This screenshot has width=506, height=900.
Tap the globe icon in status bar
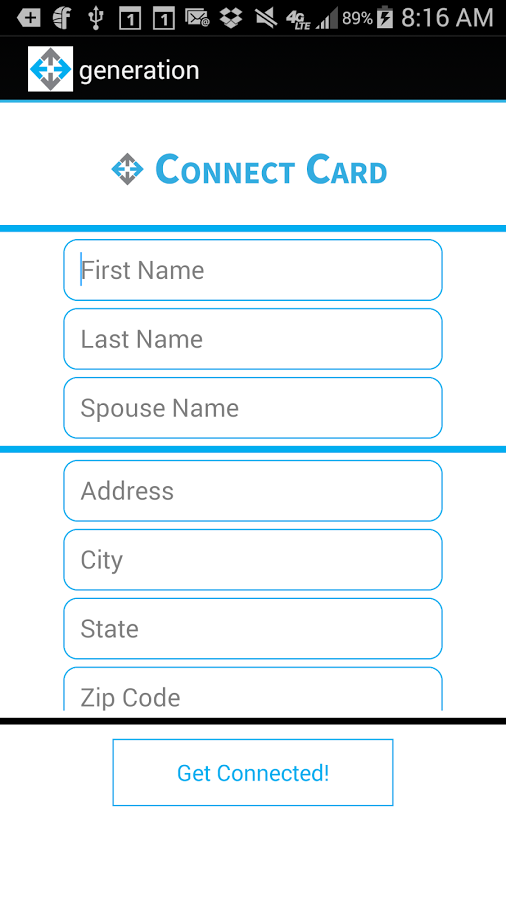click(62, 18)
